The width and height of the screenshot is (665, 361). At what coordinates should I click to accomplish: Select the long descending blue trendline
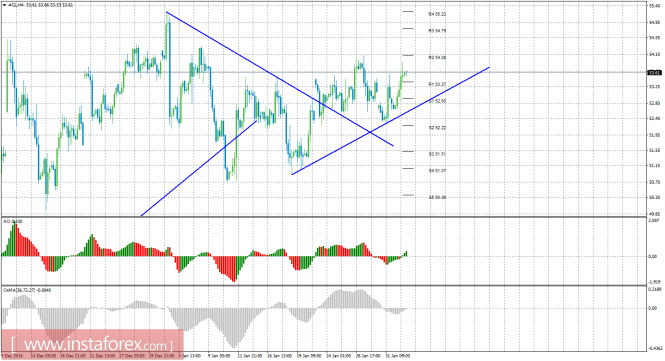tap(280, 79)
